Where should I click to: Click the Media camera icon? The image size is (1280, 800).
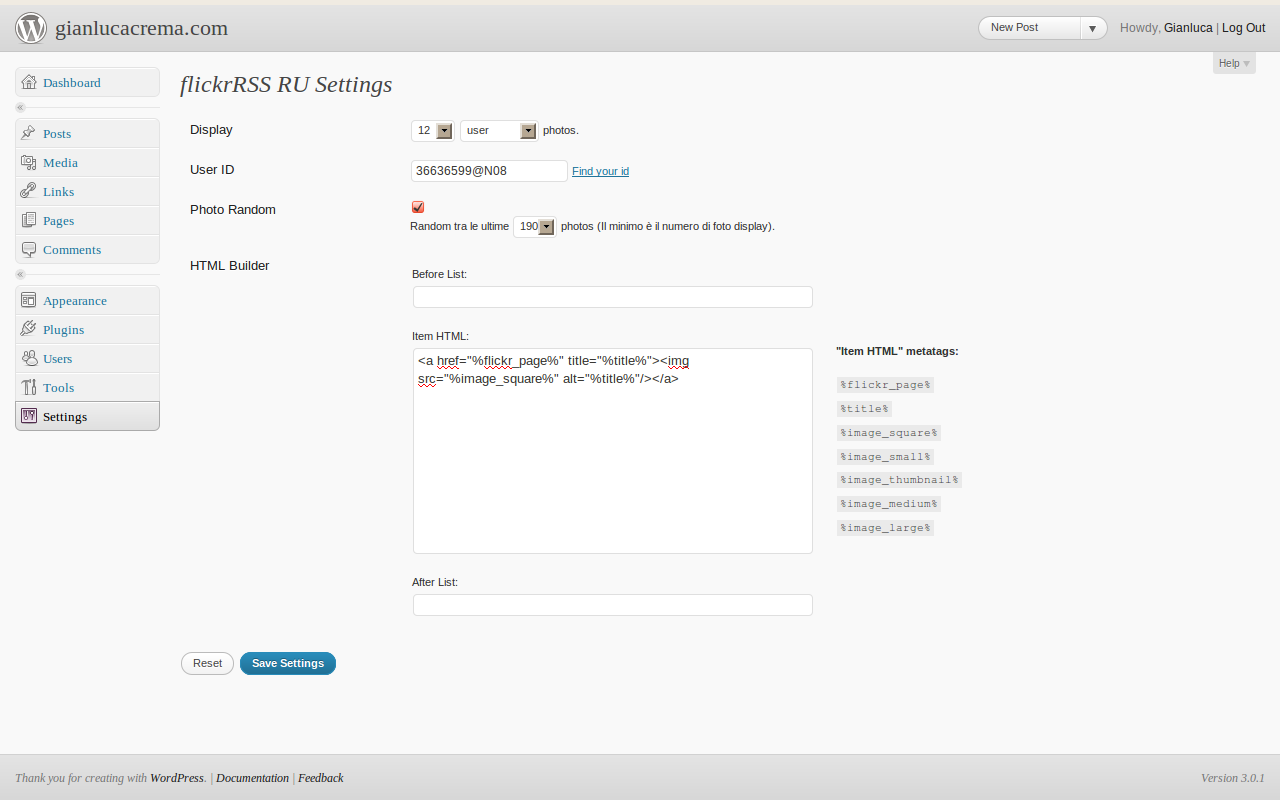click(x=29, y=162)
